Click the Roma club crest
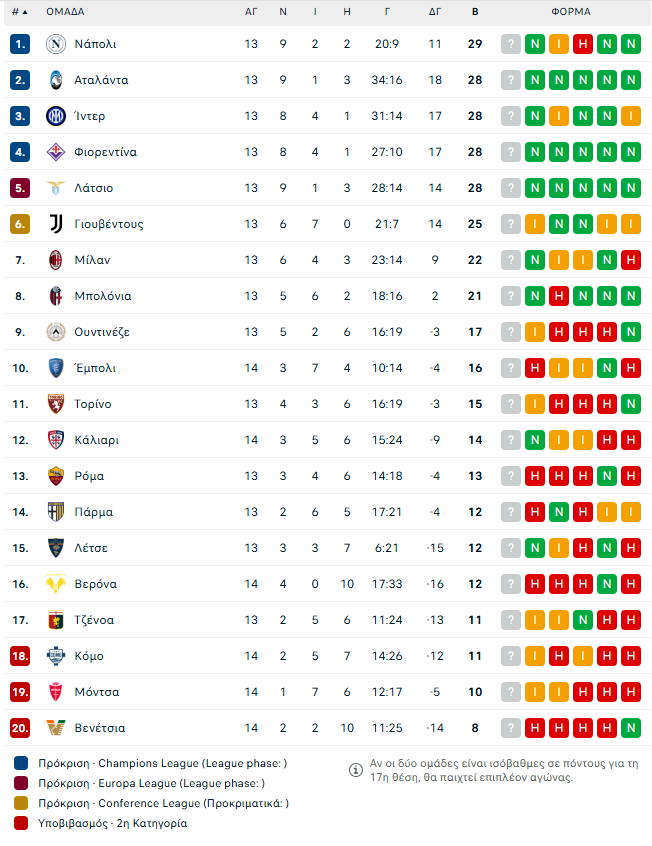This screenshot has width=652, height=846. [56, 476]
